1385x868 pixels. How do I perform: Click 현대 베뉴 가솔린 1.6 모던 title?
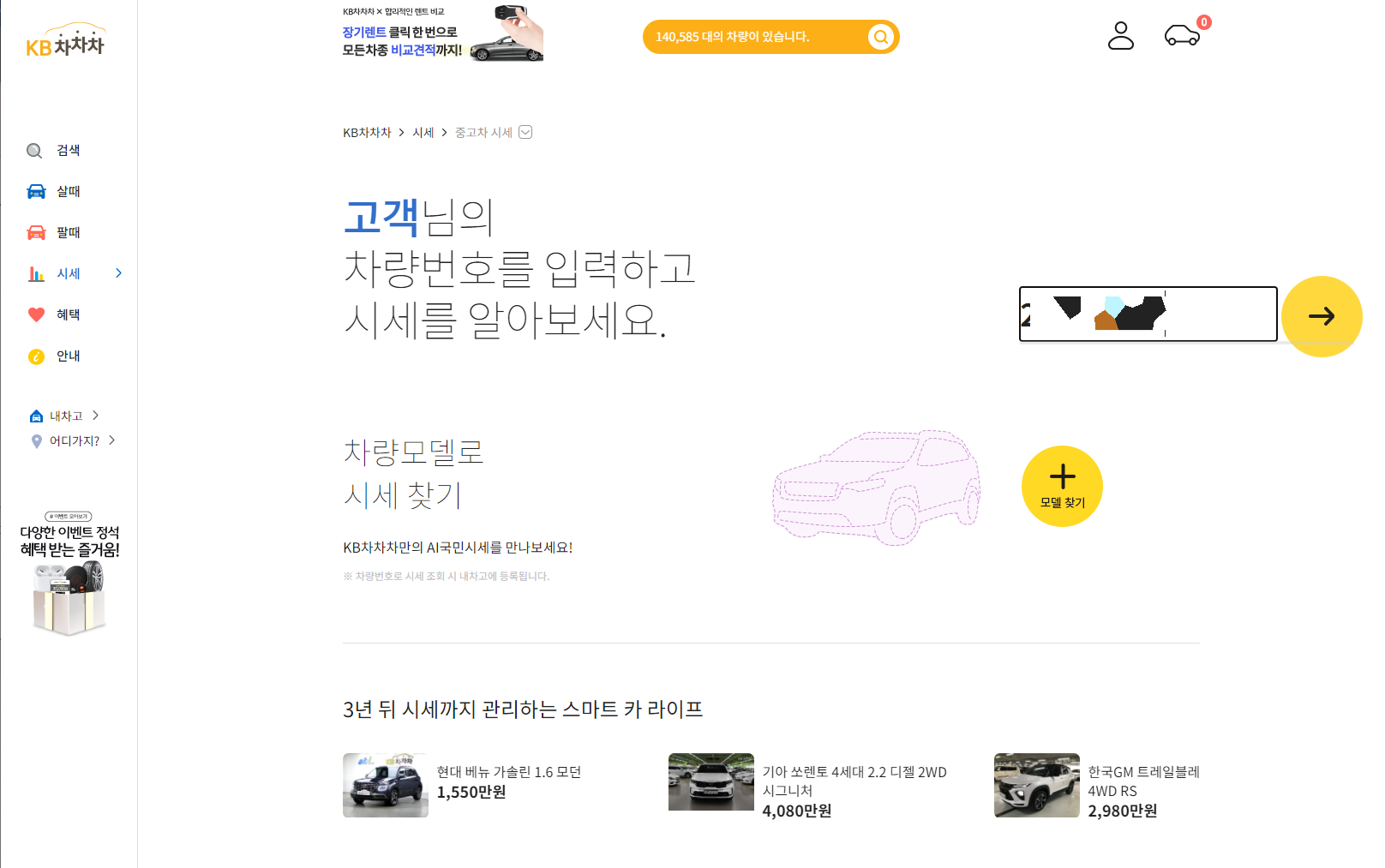(509, 772)
